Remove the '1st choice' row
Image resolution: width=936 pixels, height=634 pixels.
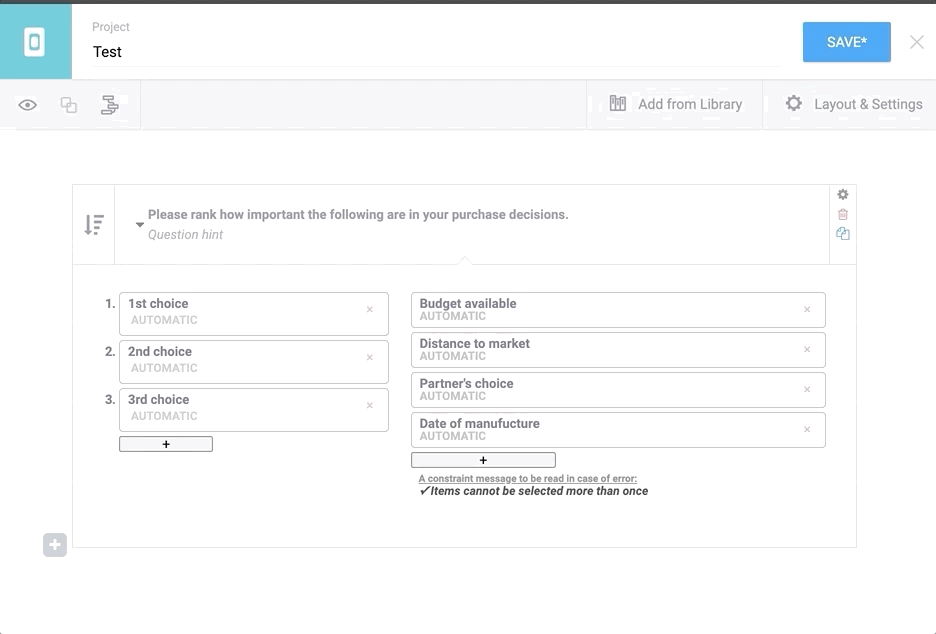(x=369, y=310)
